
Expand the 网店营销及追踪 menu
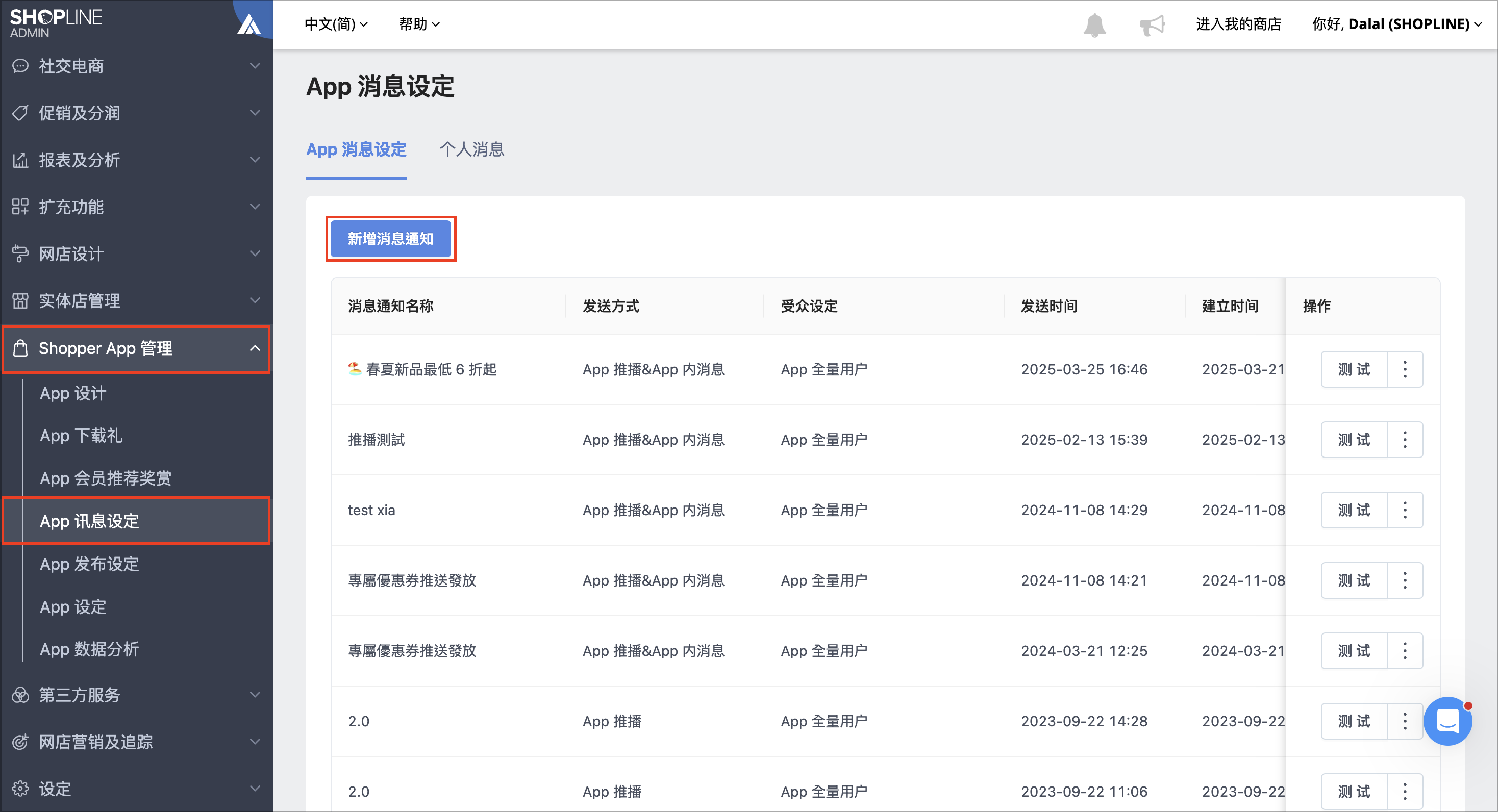point(255,742)
